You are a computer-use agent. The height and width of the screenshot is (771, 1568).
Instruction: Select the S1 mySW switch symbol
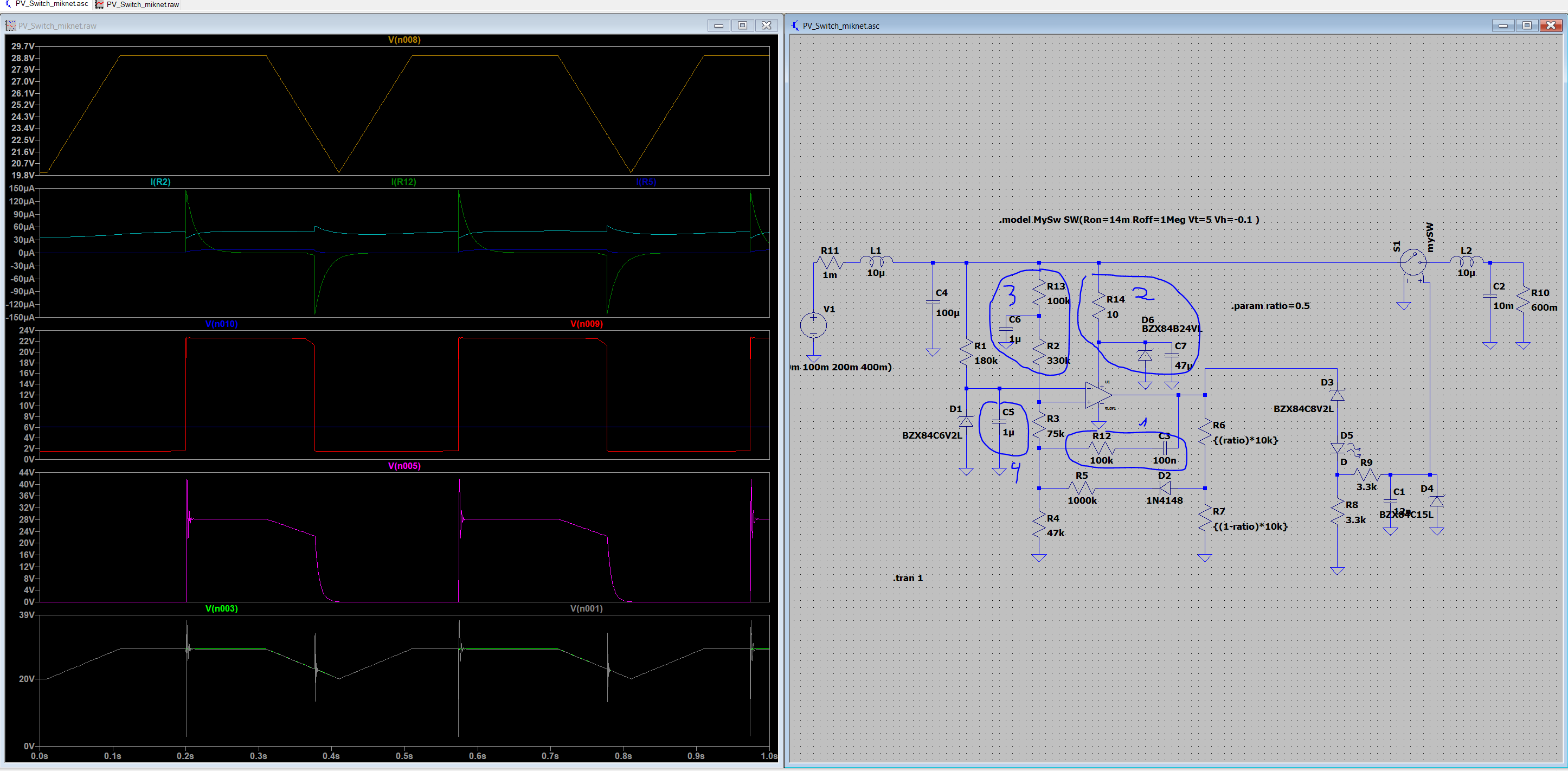(x=1412, y=263)
